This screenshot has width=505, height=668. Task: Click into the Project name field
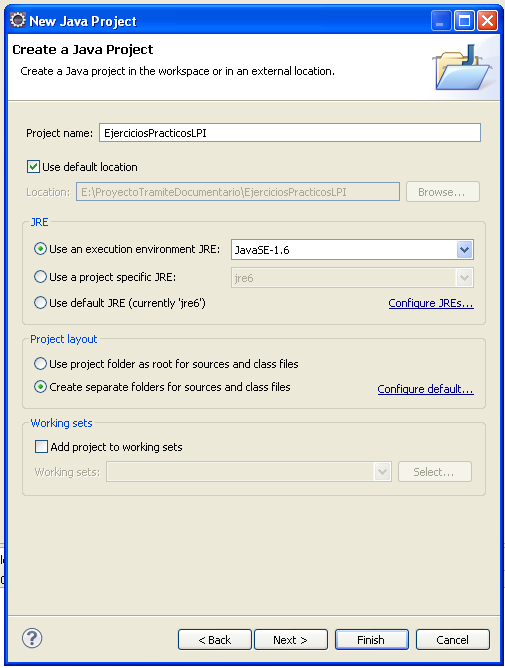(x=290, y=133)
